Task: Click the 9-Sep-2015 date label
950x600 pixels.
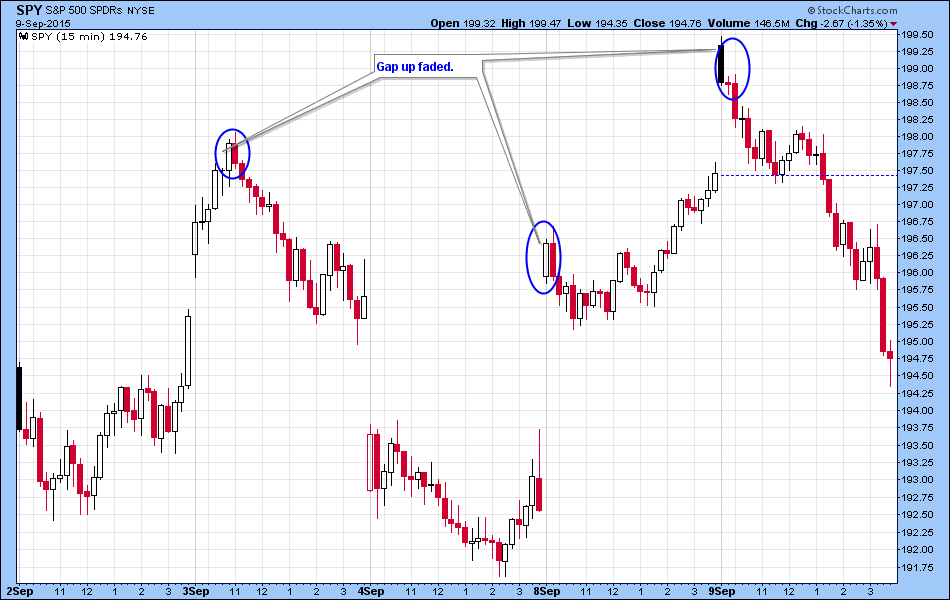Action: (43, 24)
